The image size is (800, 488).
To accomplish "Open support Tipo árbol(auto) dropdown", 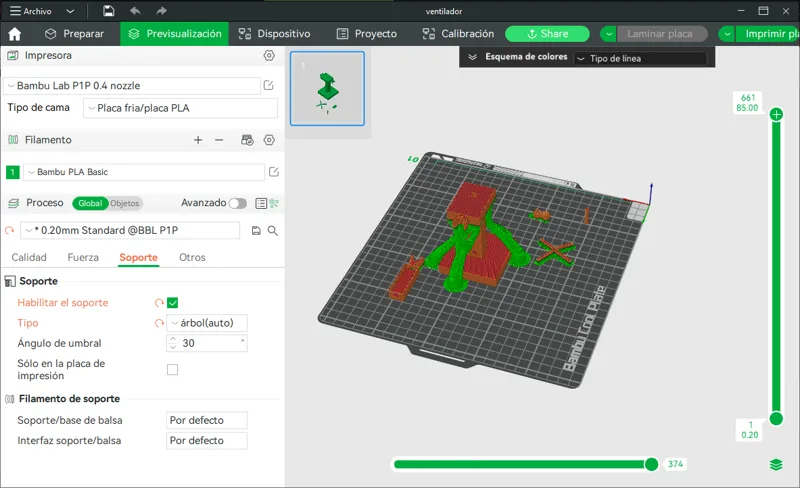I will [x=207, y=323].
